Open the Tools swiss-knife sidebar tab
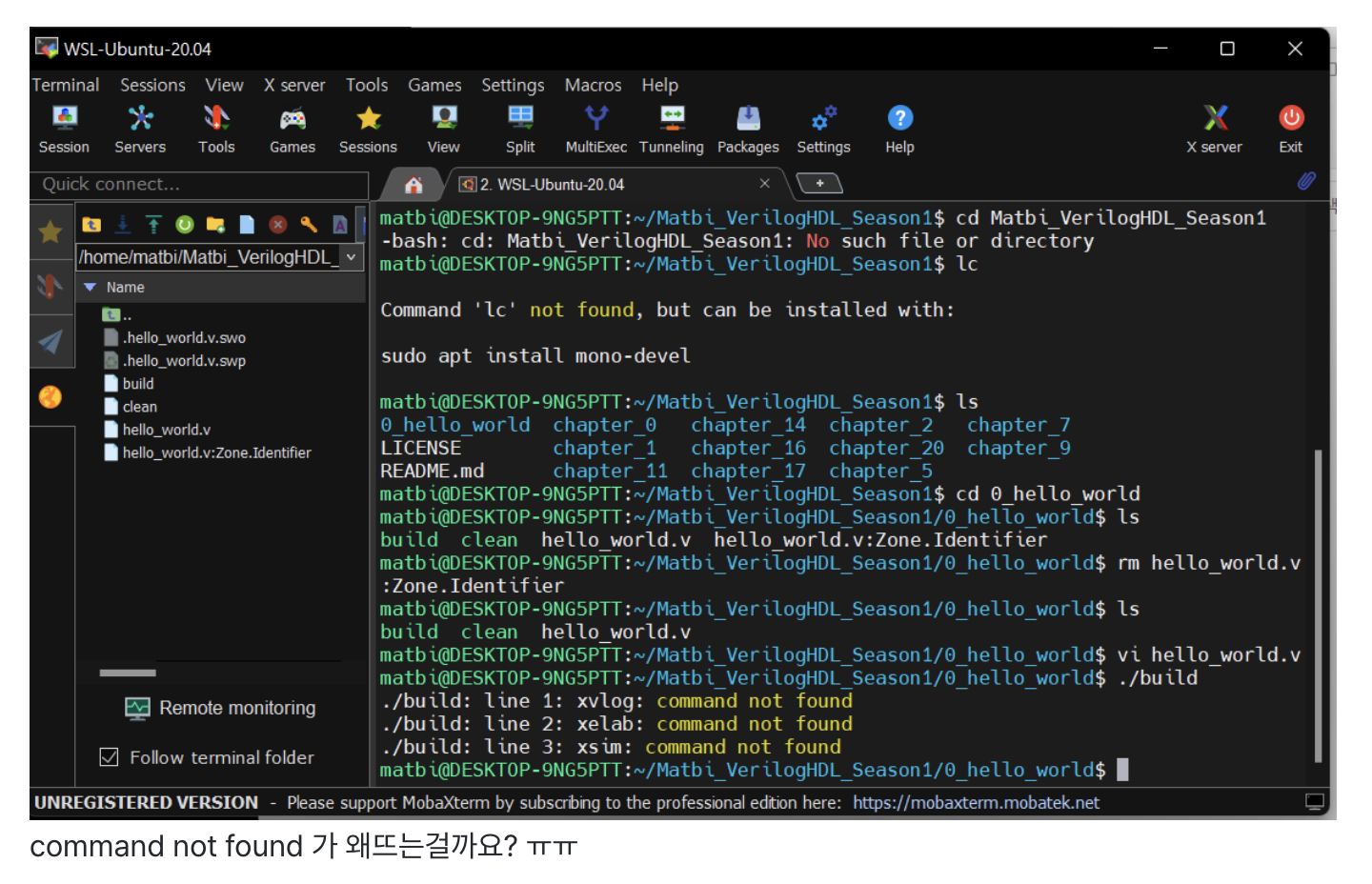The image size is (1372, 884). (x=50, y=286)
